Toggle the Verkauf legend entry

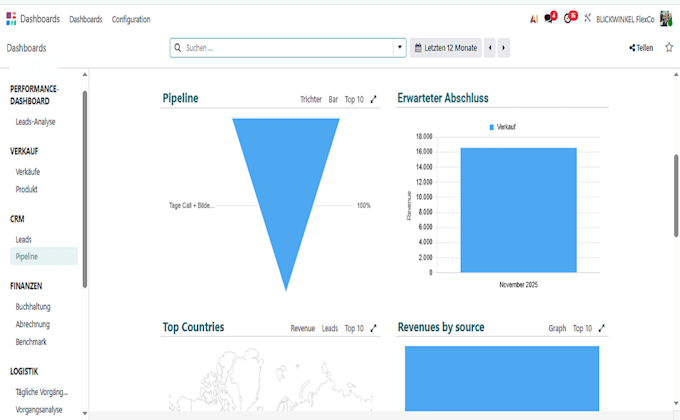click(x=503, y=127)
